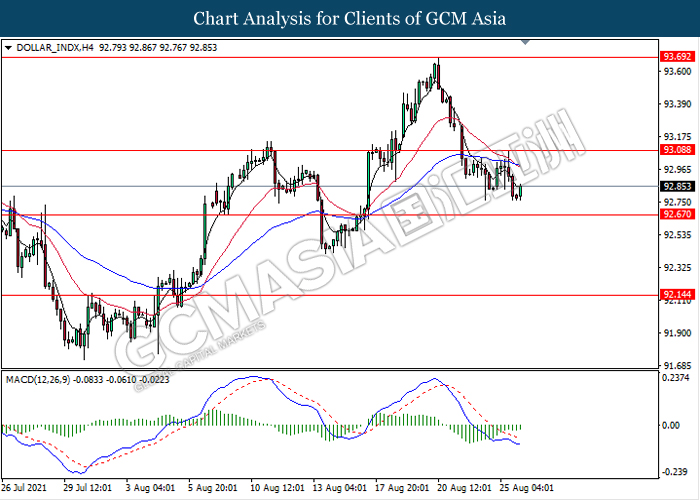Click the MACD scale value -0.239
The height and width of the screenshot is (500, 700).
click(x=674, y=472)
